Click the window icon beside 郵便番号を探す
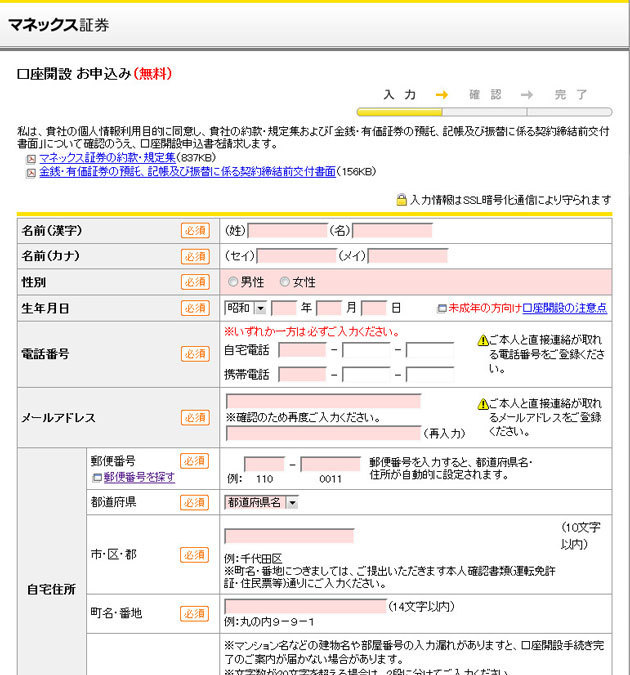630x675 pixels. (x=97, y=477)
